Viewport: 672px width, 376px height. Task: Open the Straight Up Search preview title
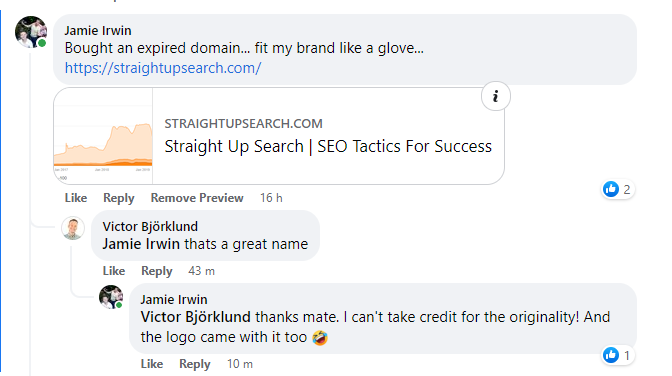coord(328,147)
